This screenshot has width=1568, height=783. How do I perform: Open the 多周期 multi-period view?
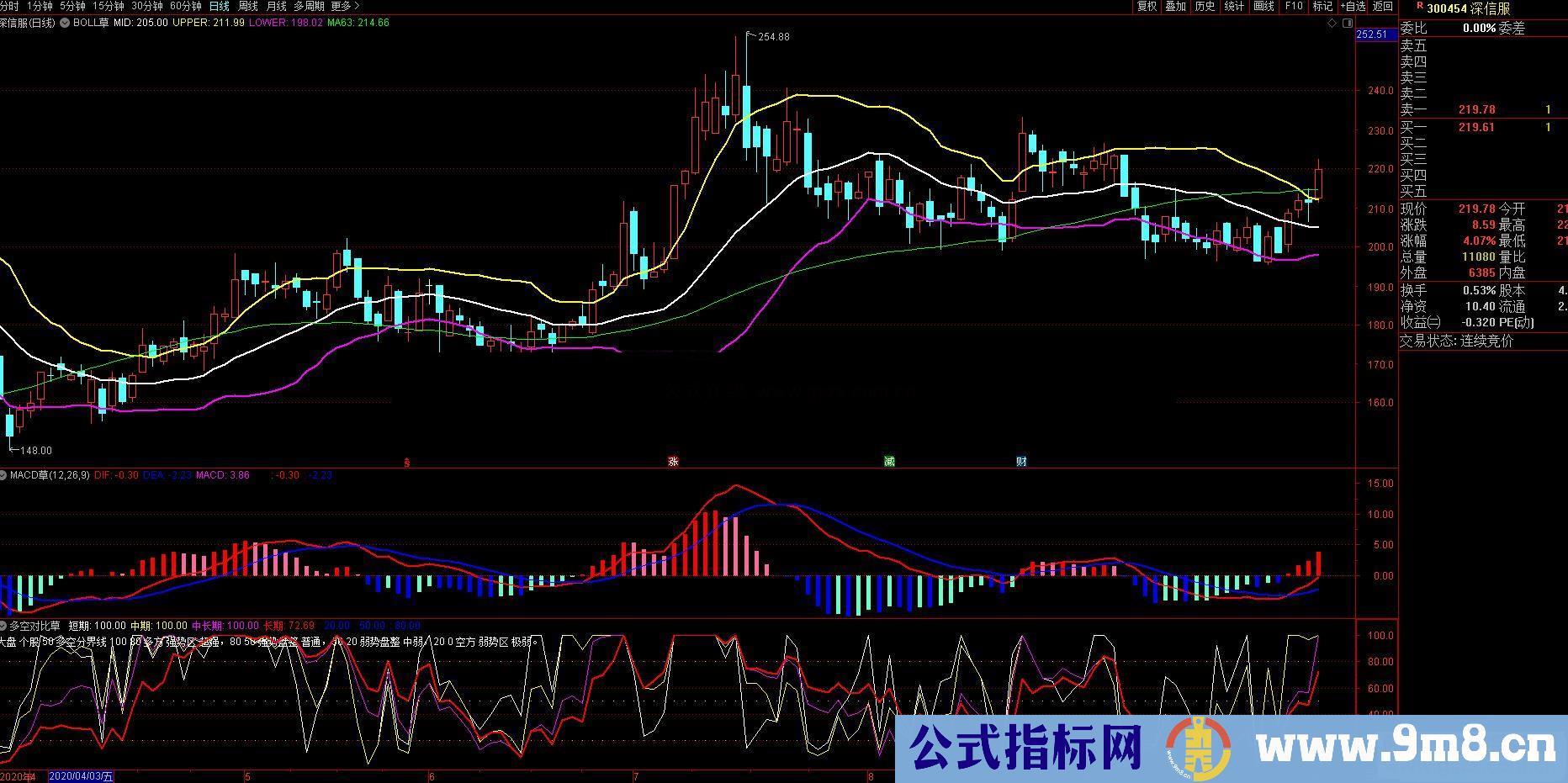[x=309, y=6]
